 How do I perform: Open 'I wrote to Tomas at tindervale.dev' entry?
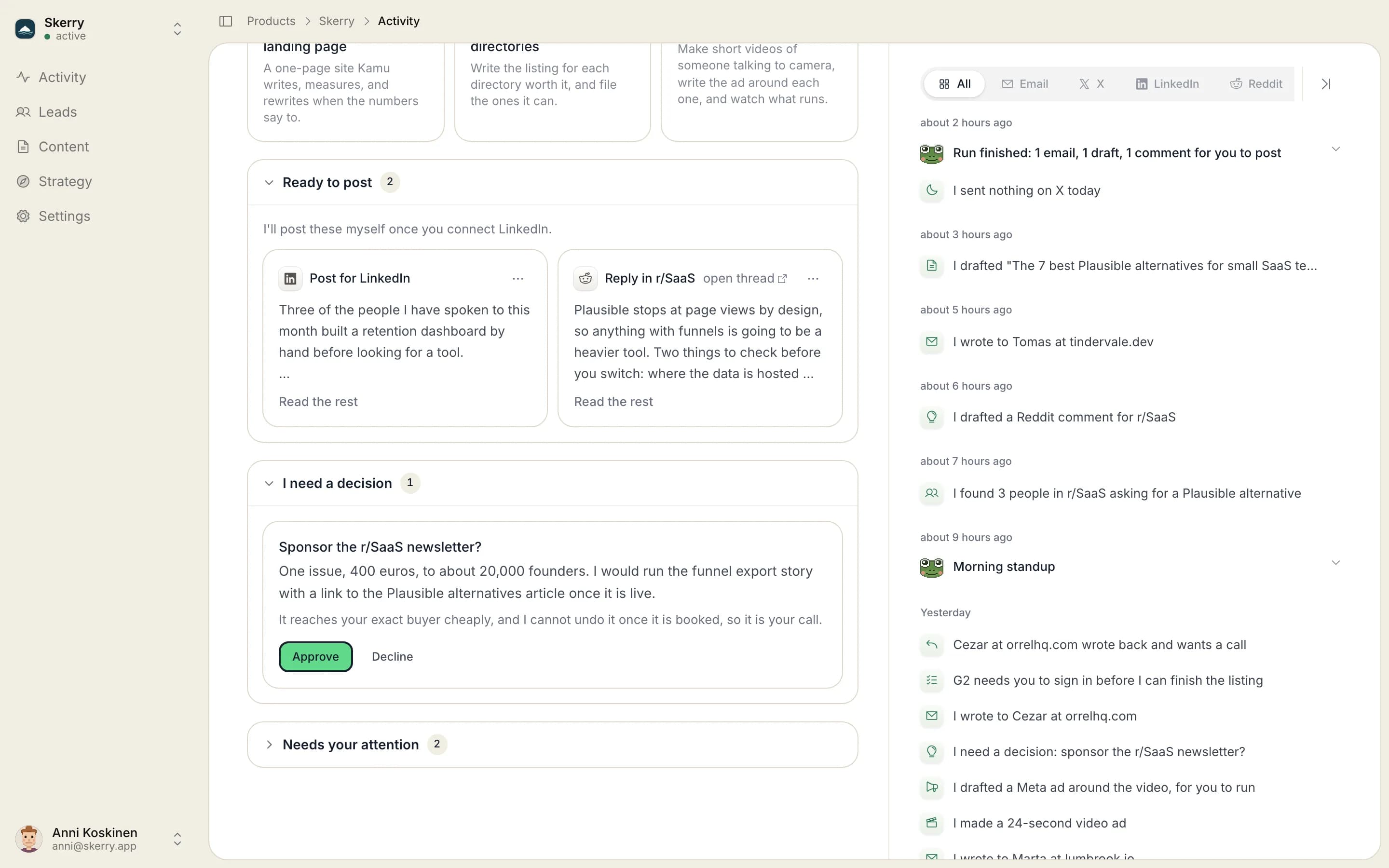(x=1053, y=341)
